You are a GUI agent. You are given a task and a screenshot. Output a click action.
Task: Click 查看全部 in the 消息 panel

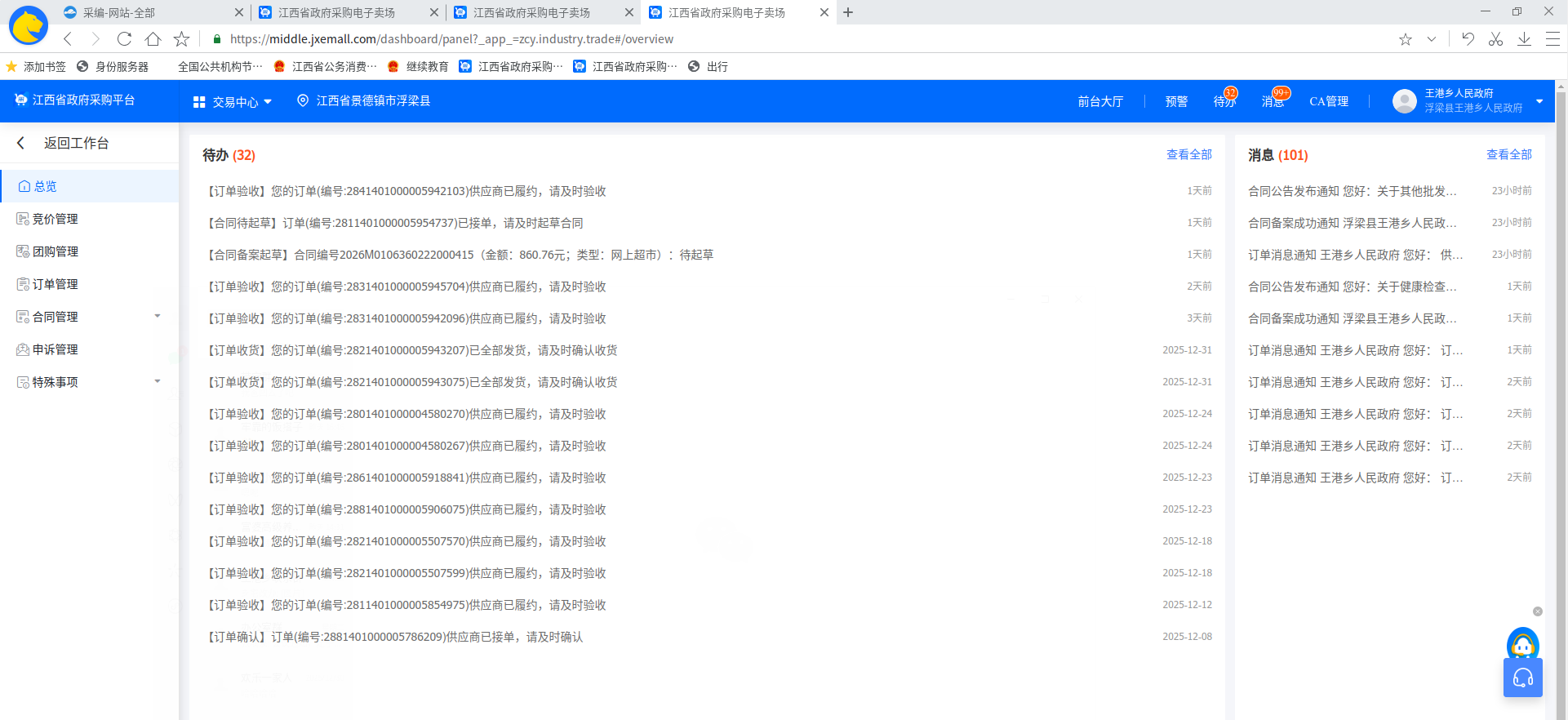click(x=1508, y=154)
